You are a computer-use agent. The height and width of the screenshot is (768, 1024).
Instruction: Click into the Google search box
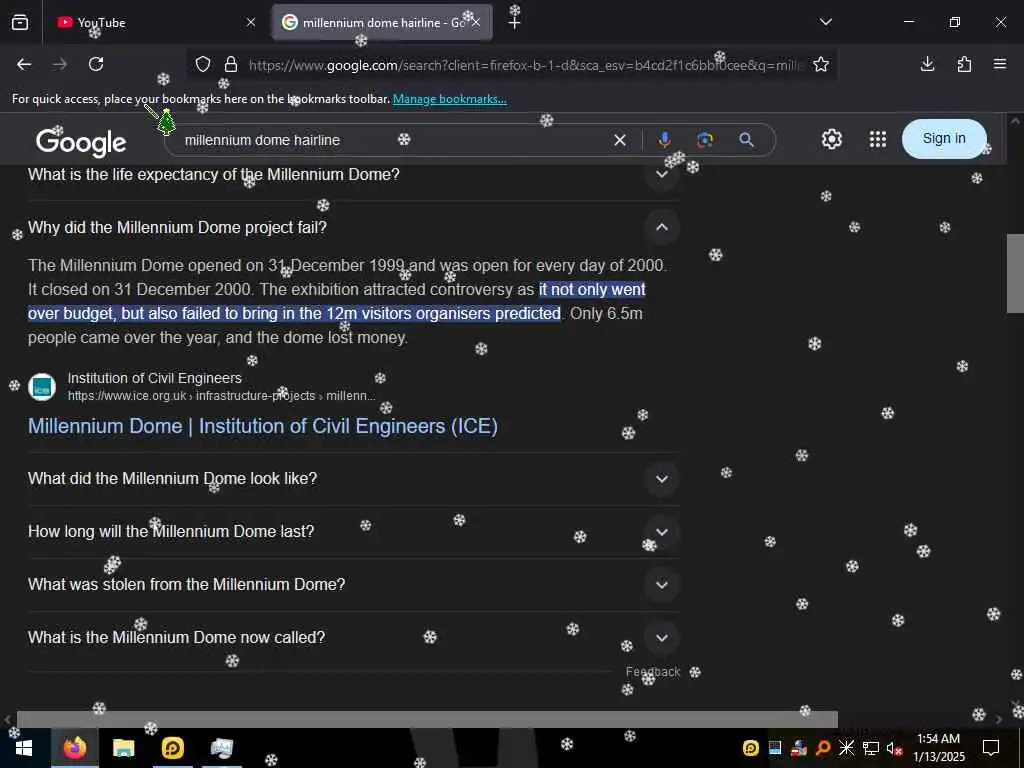[392, 140]
